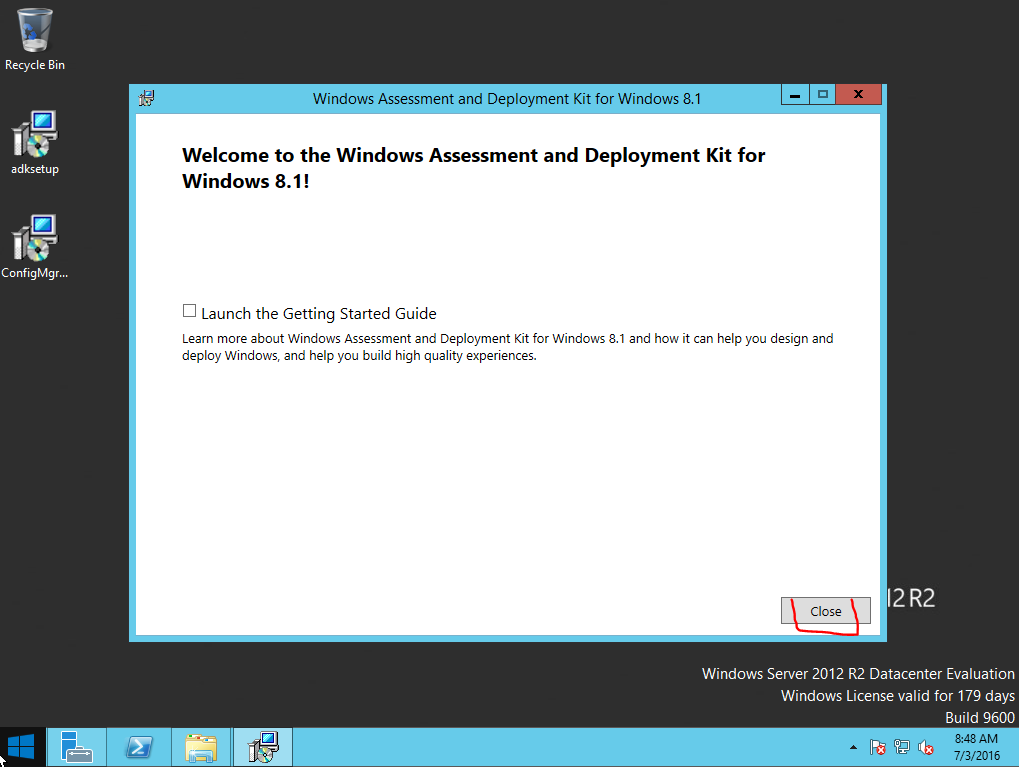Open Server Manager from the taskbar

(x=76, y=747)
